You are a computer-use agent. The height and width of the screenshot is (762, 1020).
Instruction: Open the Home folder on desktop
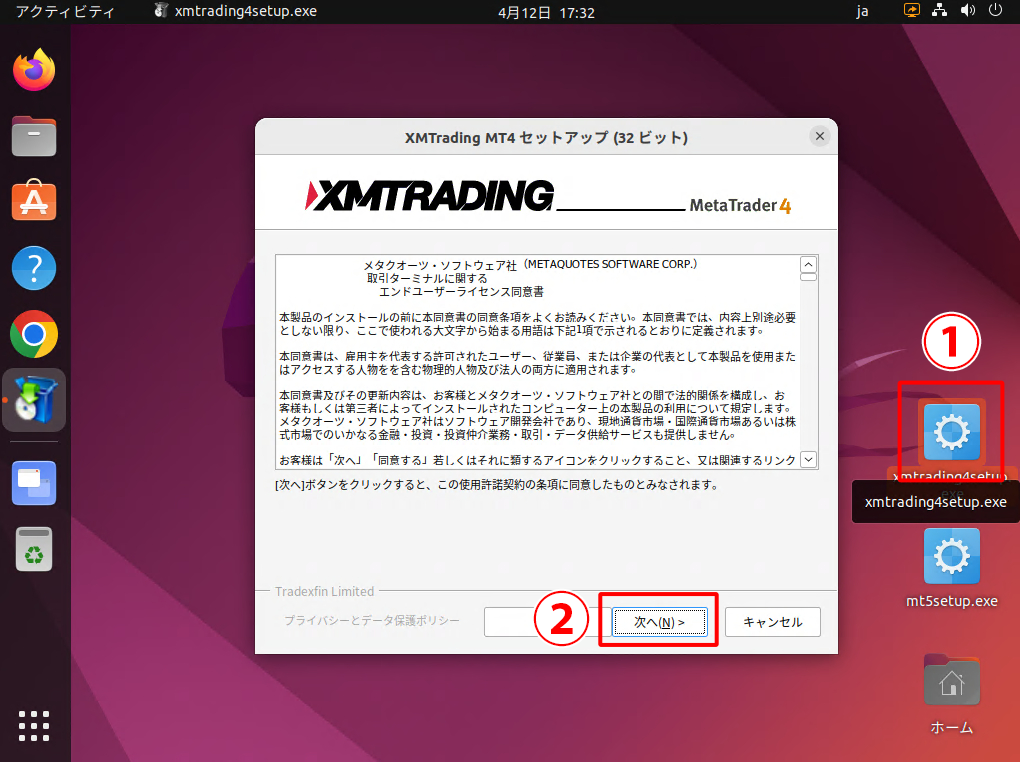[x=951, y=684]
